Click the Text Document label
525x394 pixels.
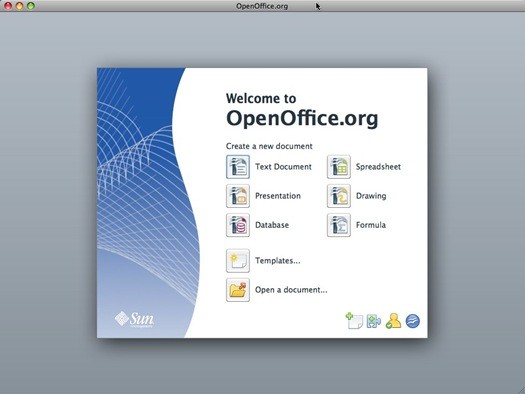[x=283, y=167]
